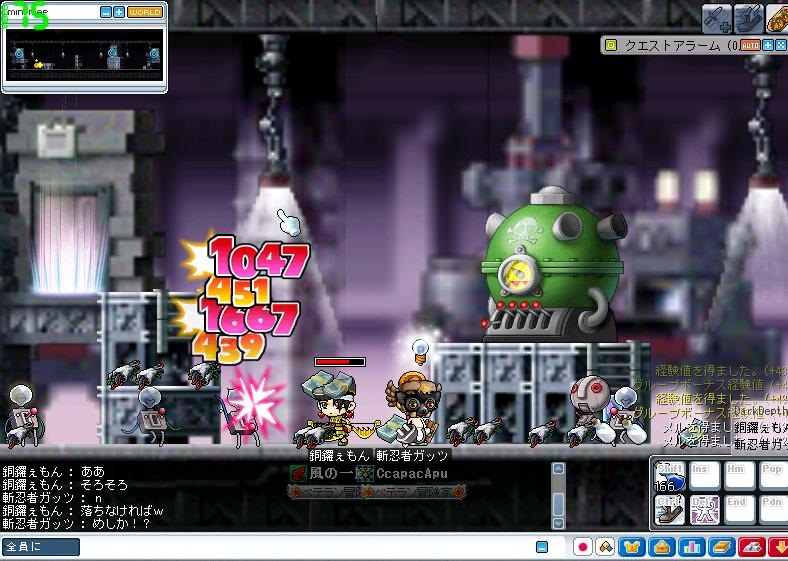
Task: Open the skill book icon
Action: 722,547
